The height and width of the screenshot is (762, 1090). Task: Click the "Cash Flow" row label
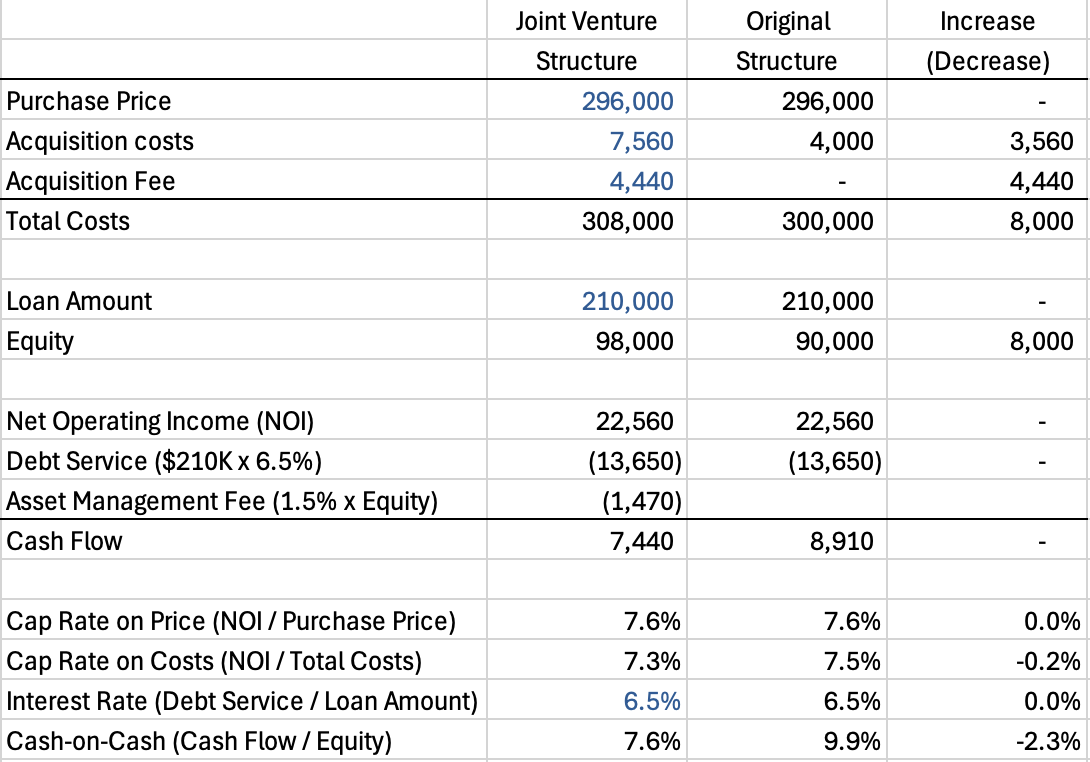click(x=64, y=541)
